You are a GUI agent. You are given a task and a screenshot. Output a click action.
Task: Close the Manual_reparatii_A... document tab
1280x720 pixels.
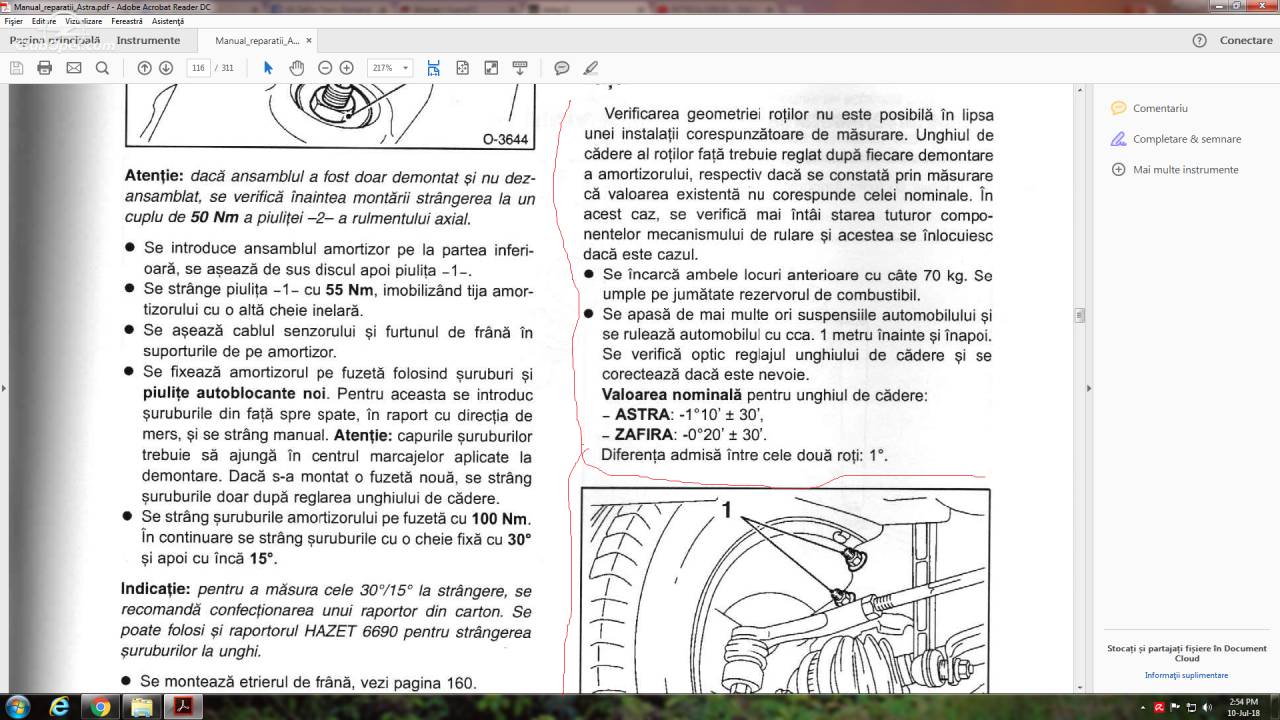point(309,41)
